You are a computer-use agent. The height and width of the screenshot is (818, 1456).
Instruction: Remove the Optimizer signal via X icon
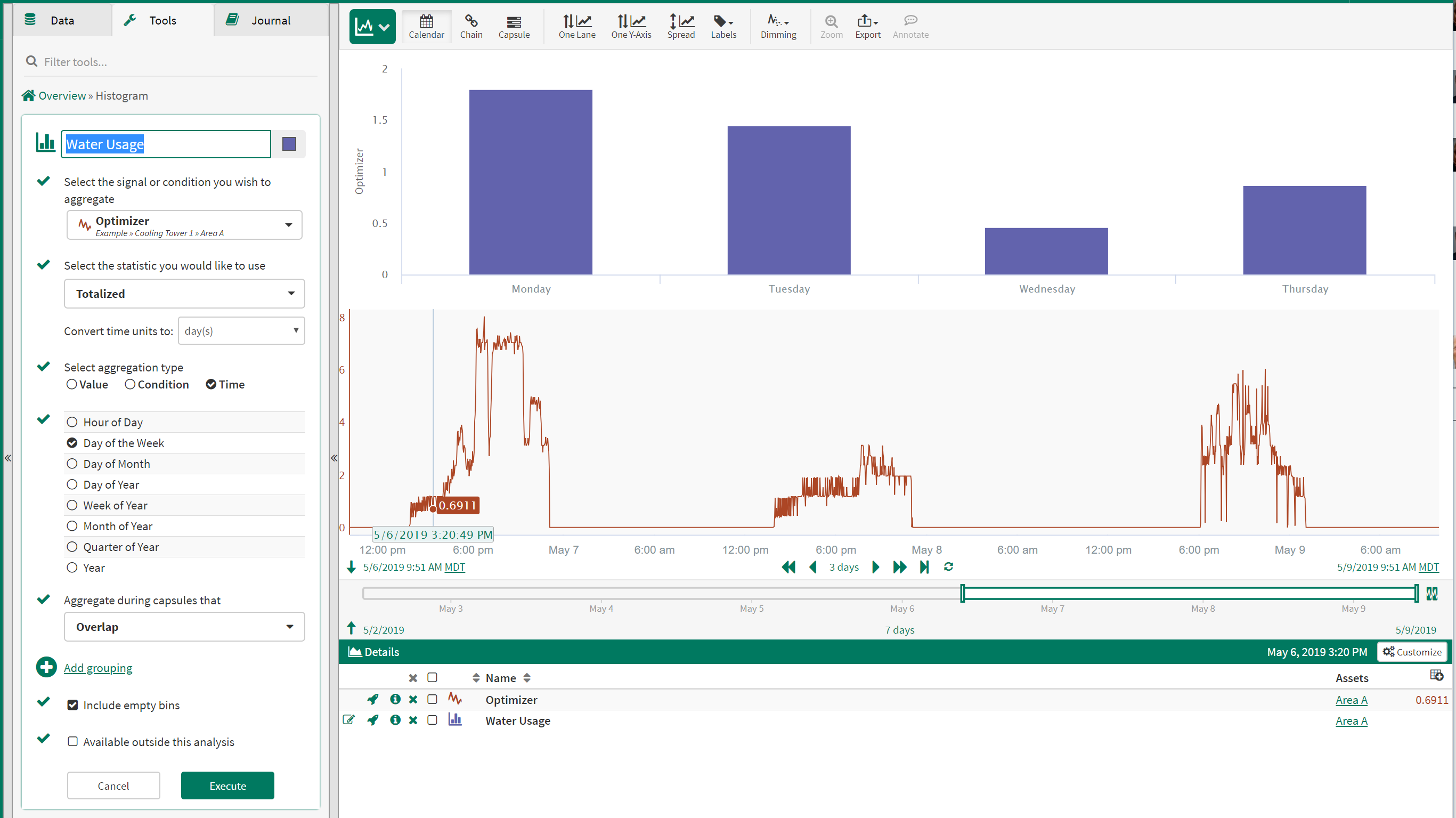pyautogui.click(x=413, y=699)
